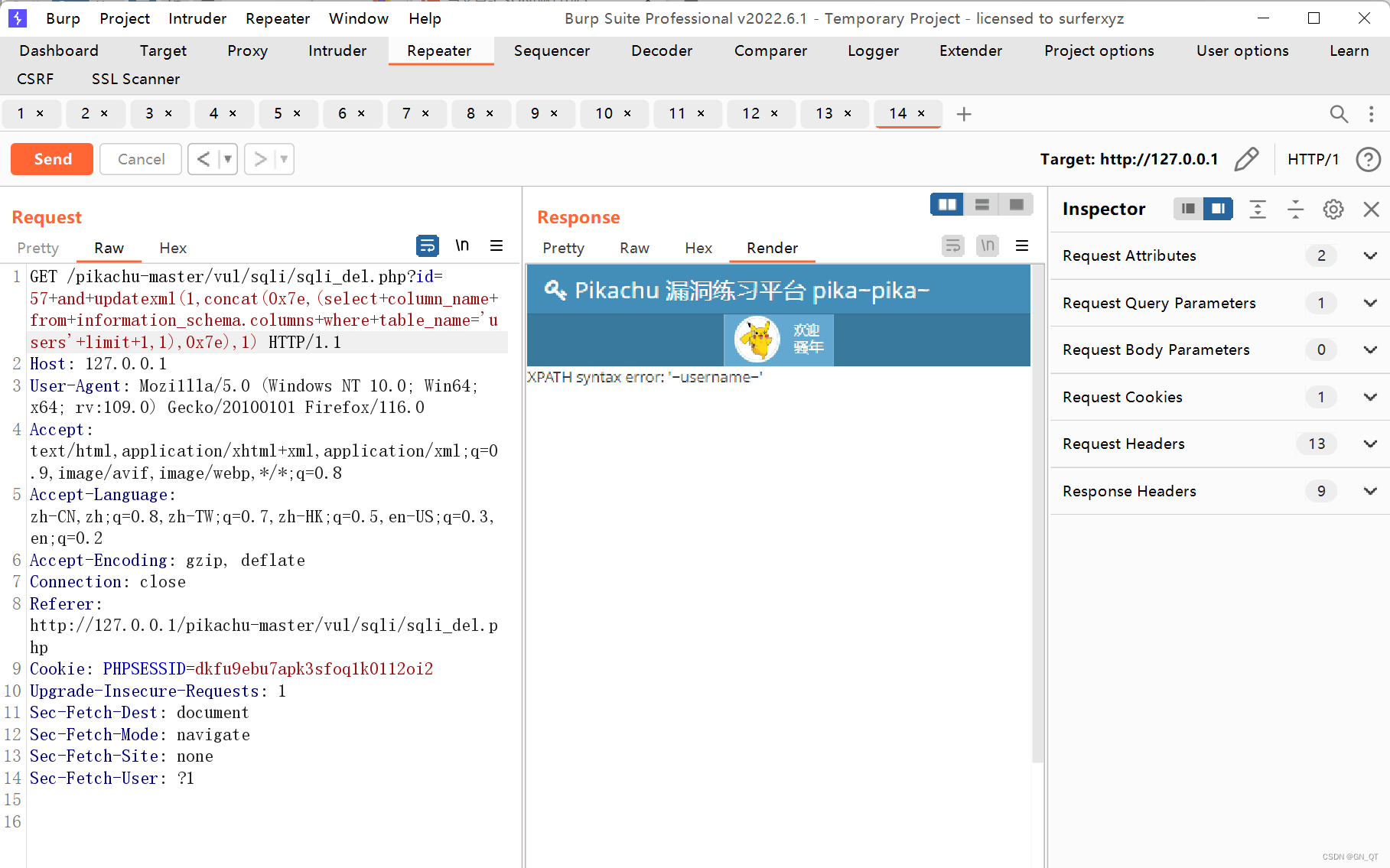Add a new Repeater tab with plus

pos(964,114)
